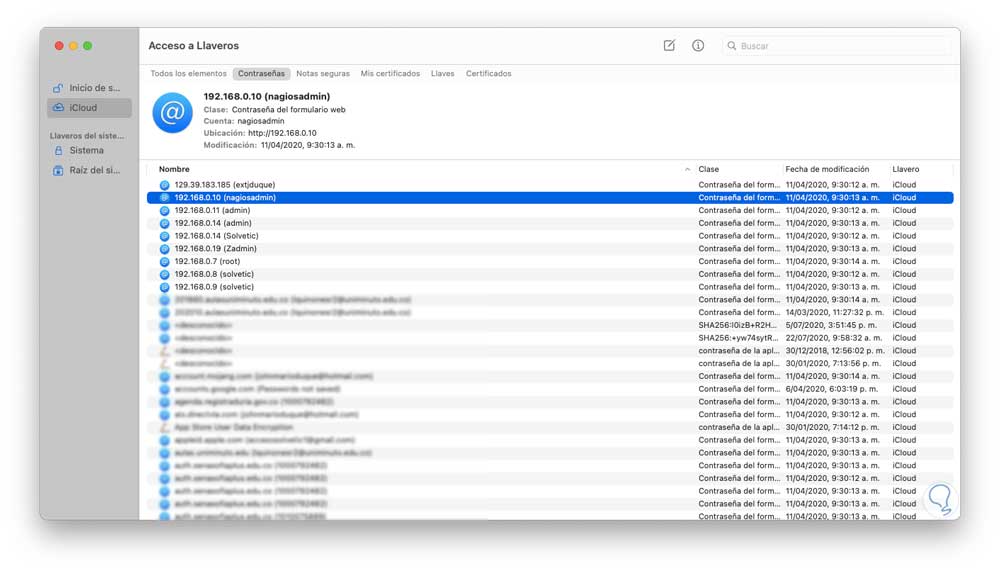The image size is (1000, 572).
Task: Select the 192.168.0.10 (nagiosadmin) row
Action: pyautogui.click(x=550, y=198)
